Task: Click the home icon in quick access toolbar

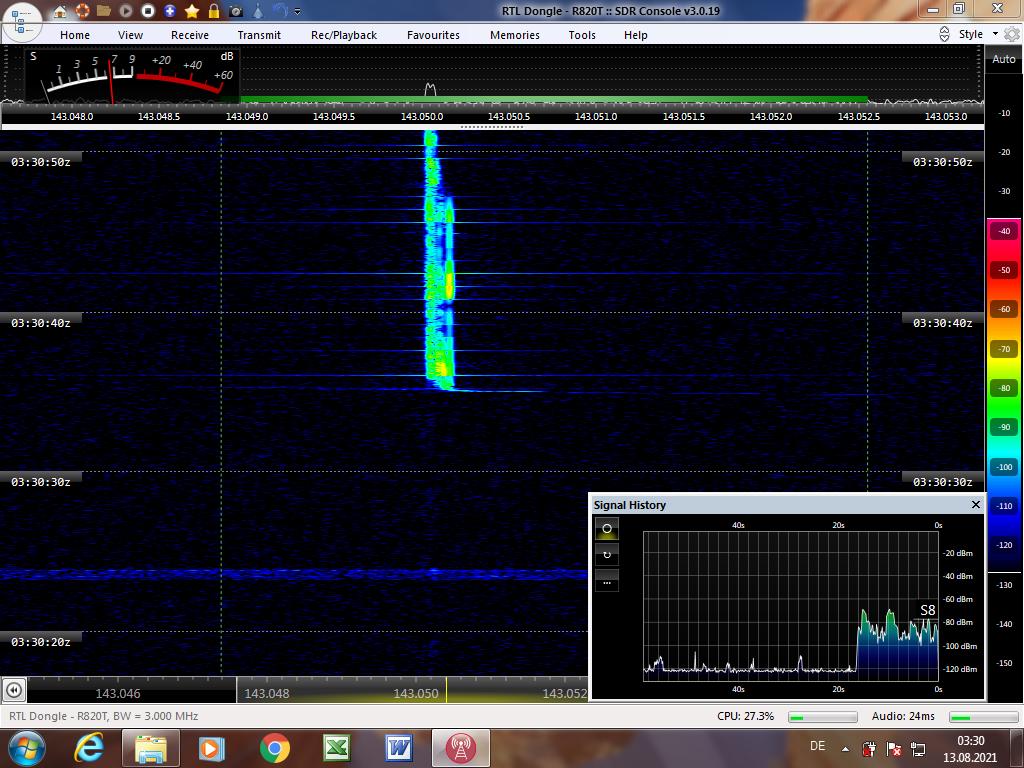Action: (59, 11)
